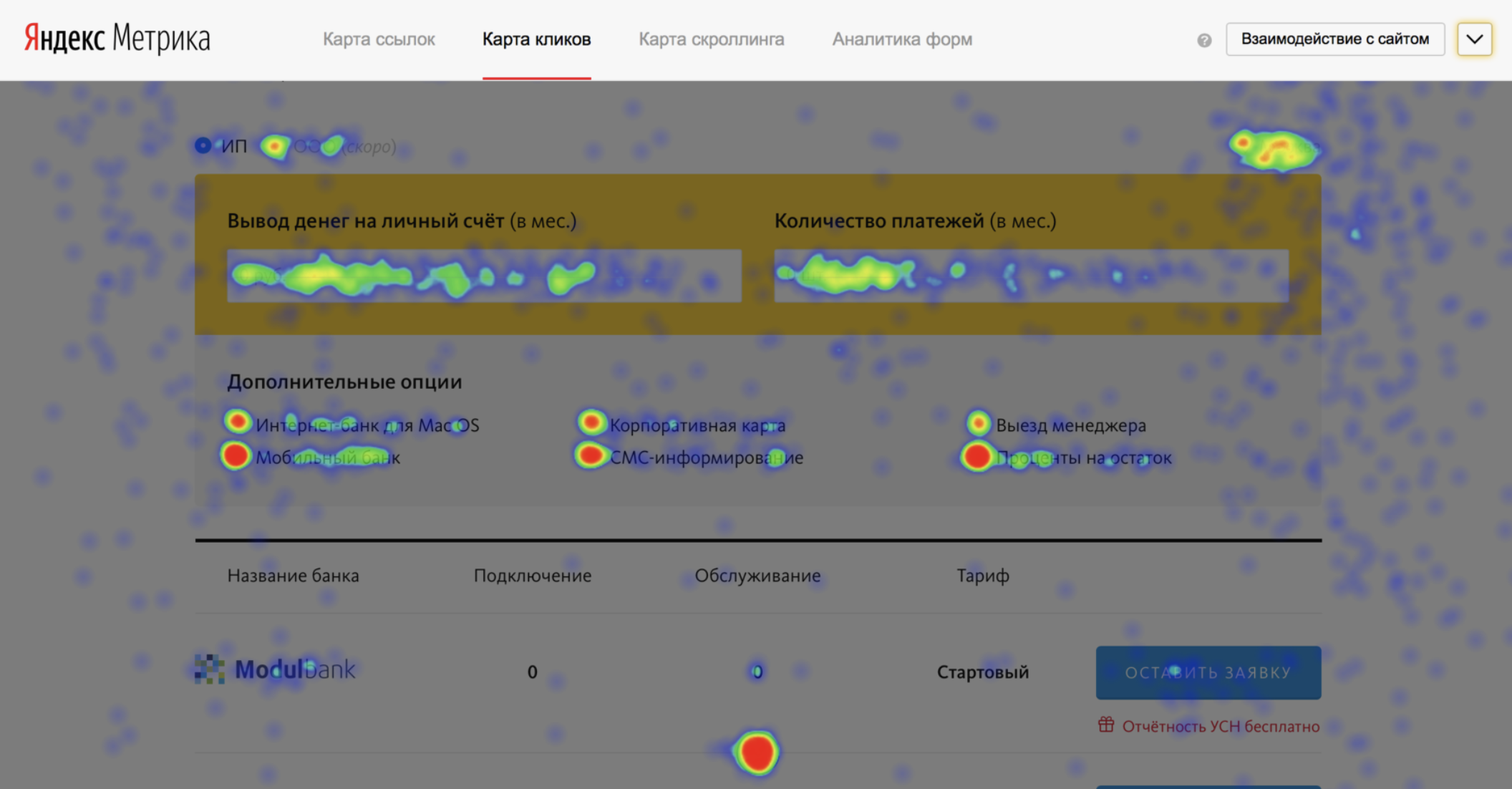Open the Карта скроллинга tab
Viewport: 1512px width, 789px height.
tap(711, 39)
